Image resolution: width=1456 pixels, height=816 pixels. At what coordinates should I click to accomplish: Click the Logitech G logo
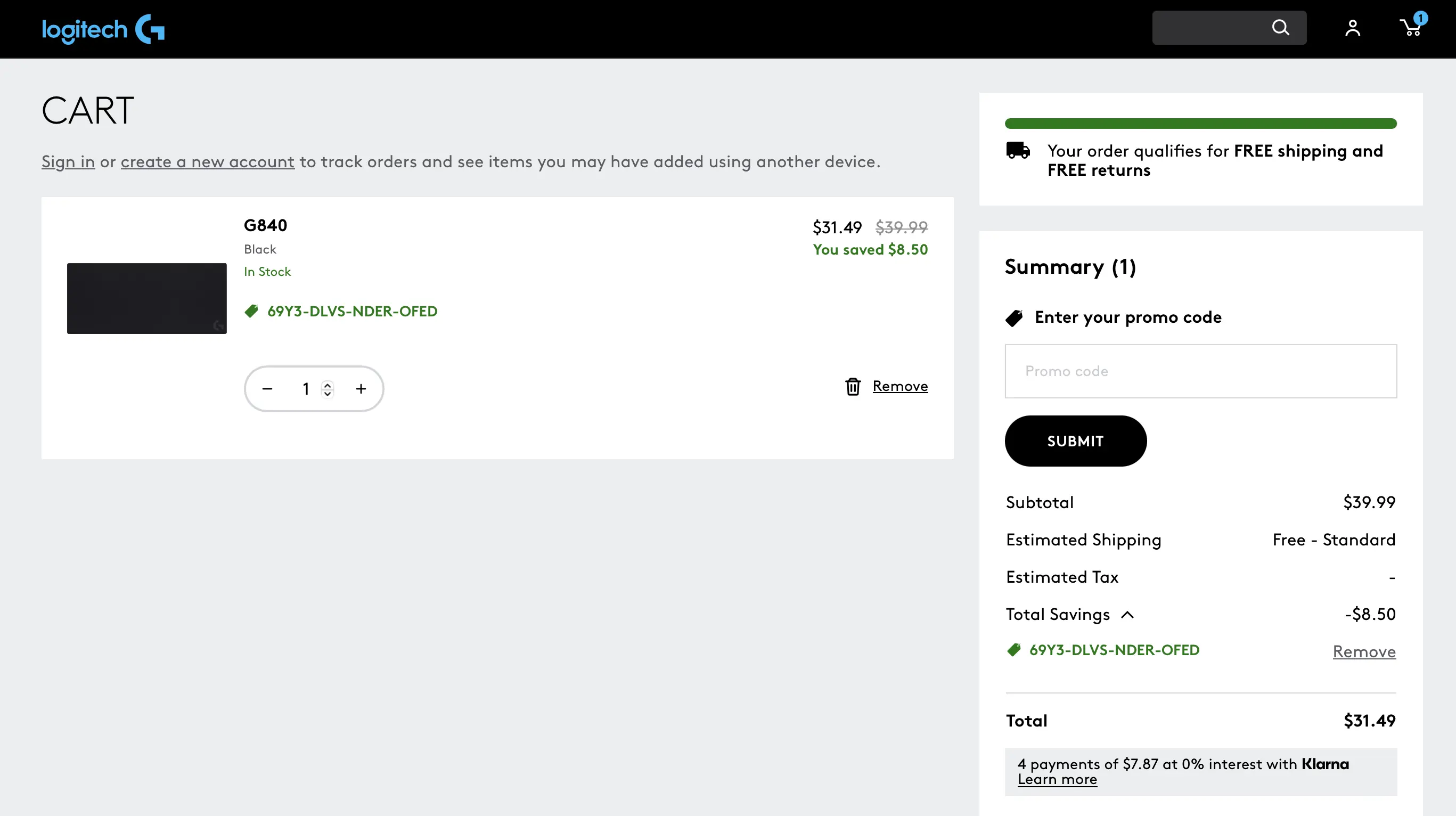[103, 29]
